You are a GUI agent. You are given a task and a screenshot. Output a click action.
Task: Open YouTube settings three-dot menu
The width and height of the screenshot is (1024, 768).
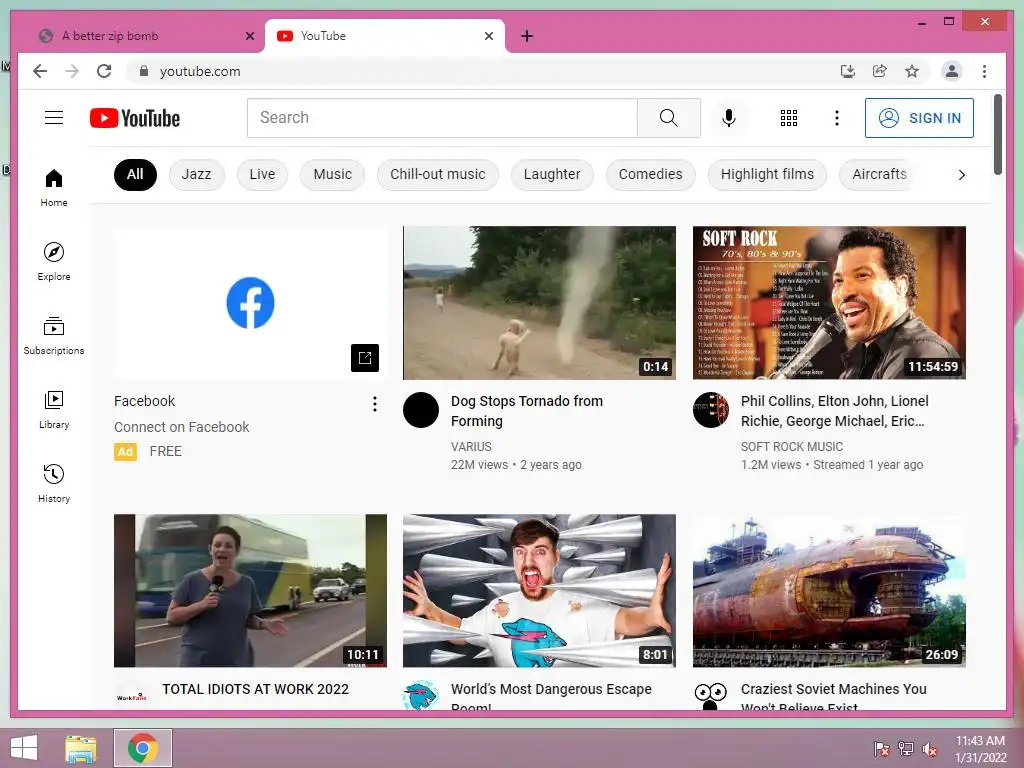(837, 118)
